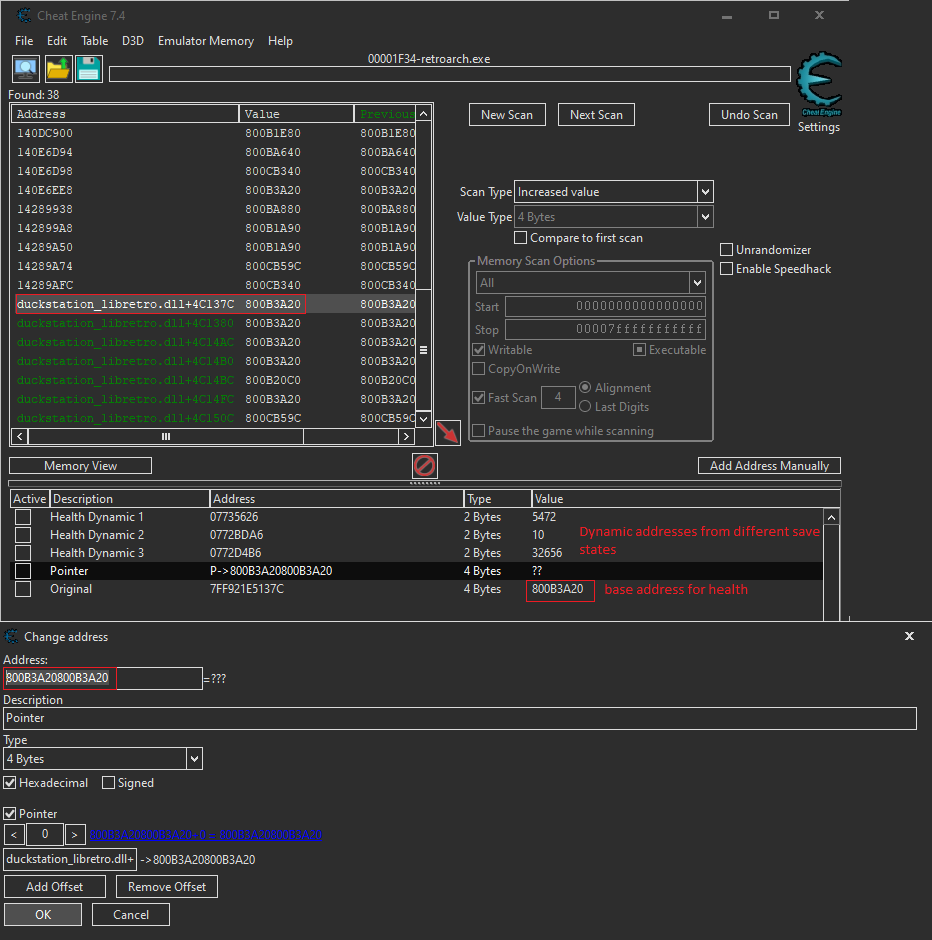This screenshot has height=940, width=932.
Task: Click the Change address dialog icon
Action: (11, 636)
